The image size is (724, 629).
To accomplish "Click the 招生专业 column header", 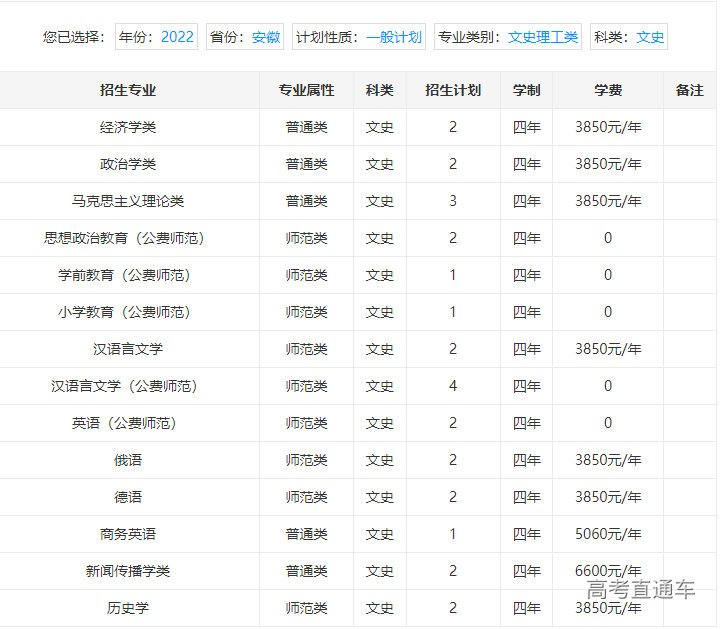I will pyautogui.click(x=128, y=90).
